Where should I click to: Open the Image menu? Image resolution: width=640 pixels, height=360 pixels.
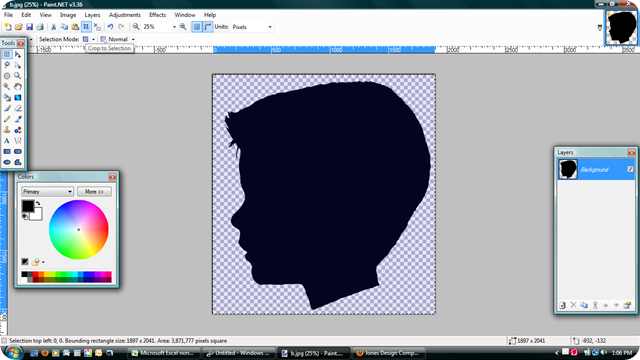click(x=68, y=15)
